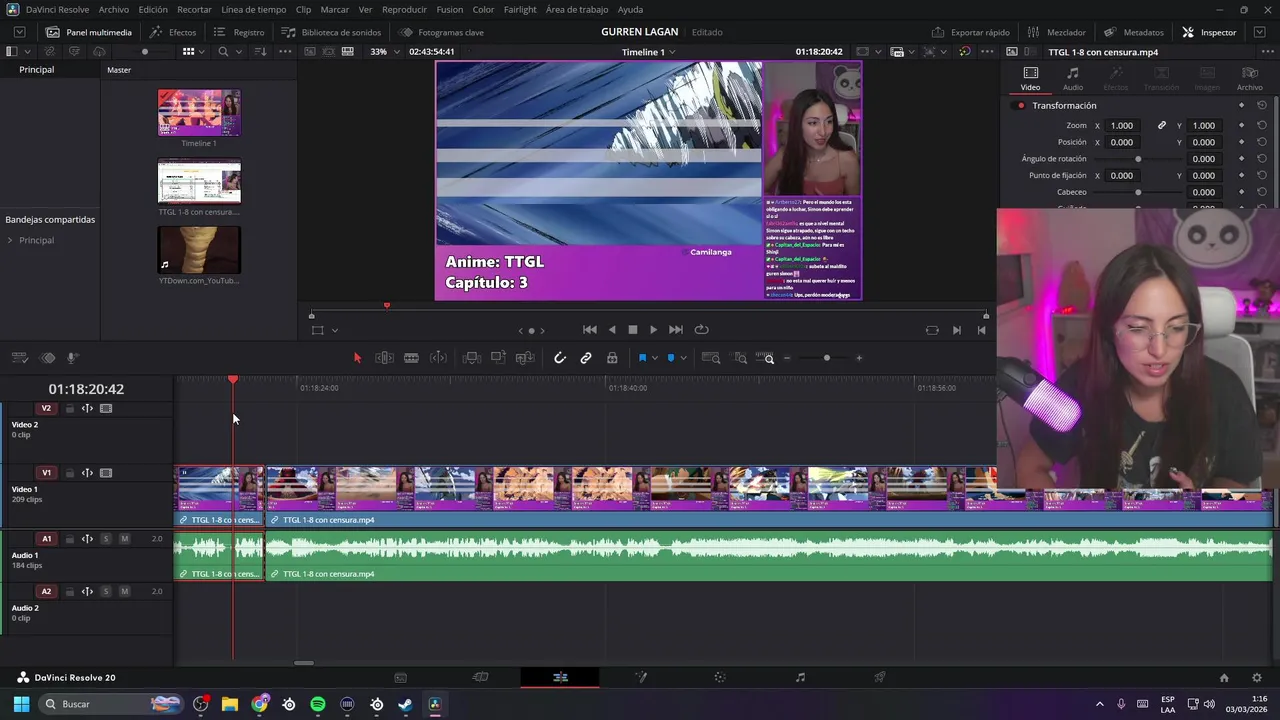Solo the Audio 1 track

pos(106,539)
